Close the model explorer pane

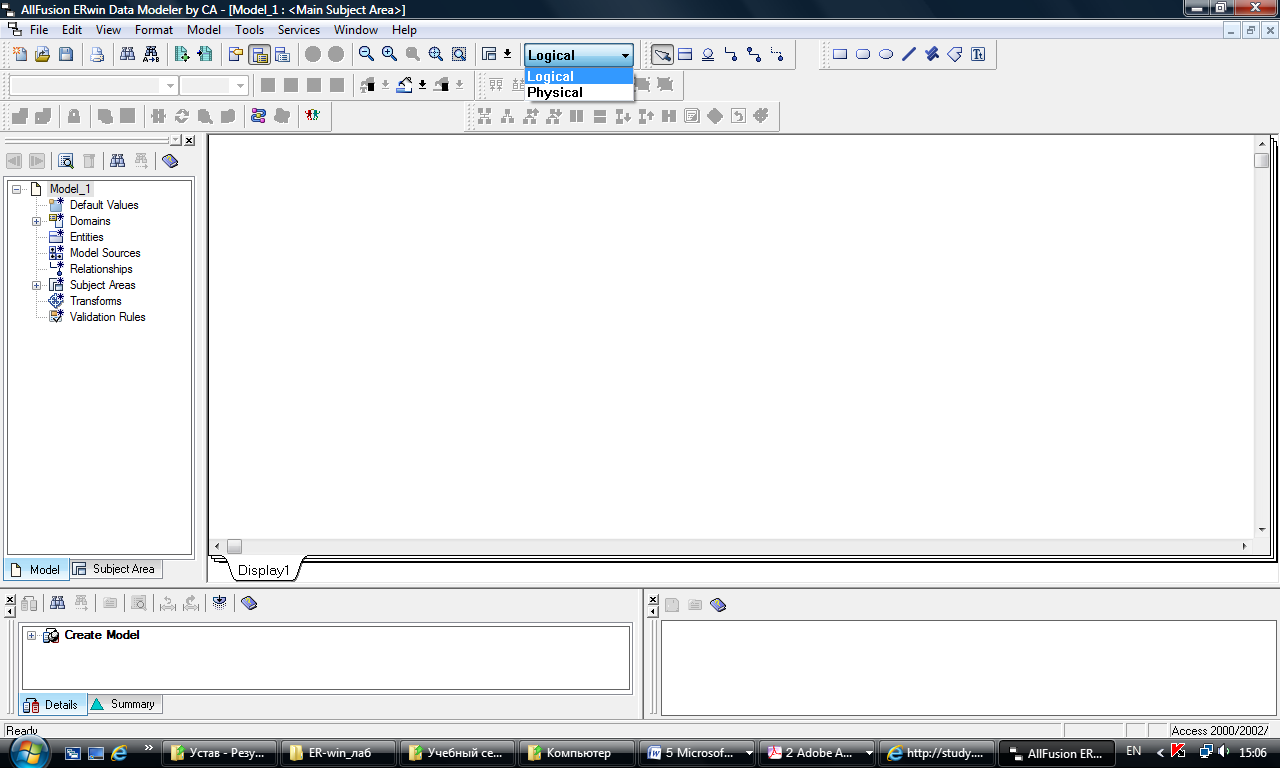point(190,141)
